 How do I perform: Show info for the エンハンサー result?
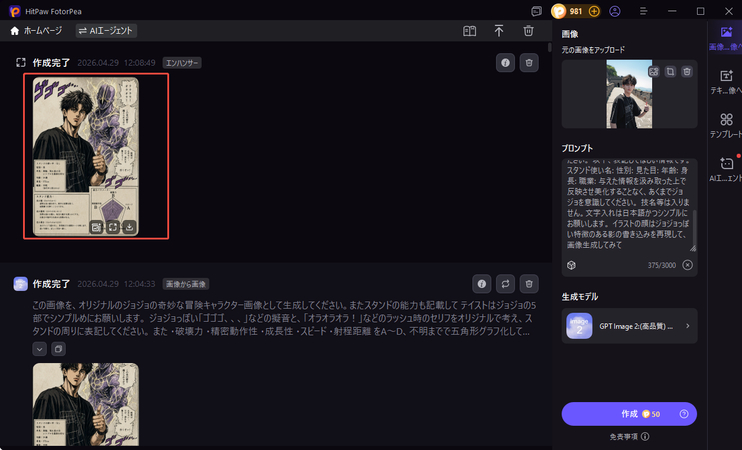[505, 62]
